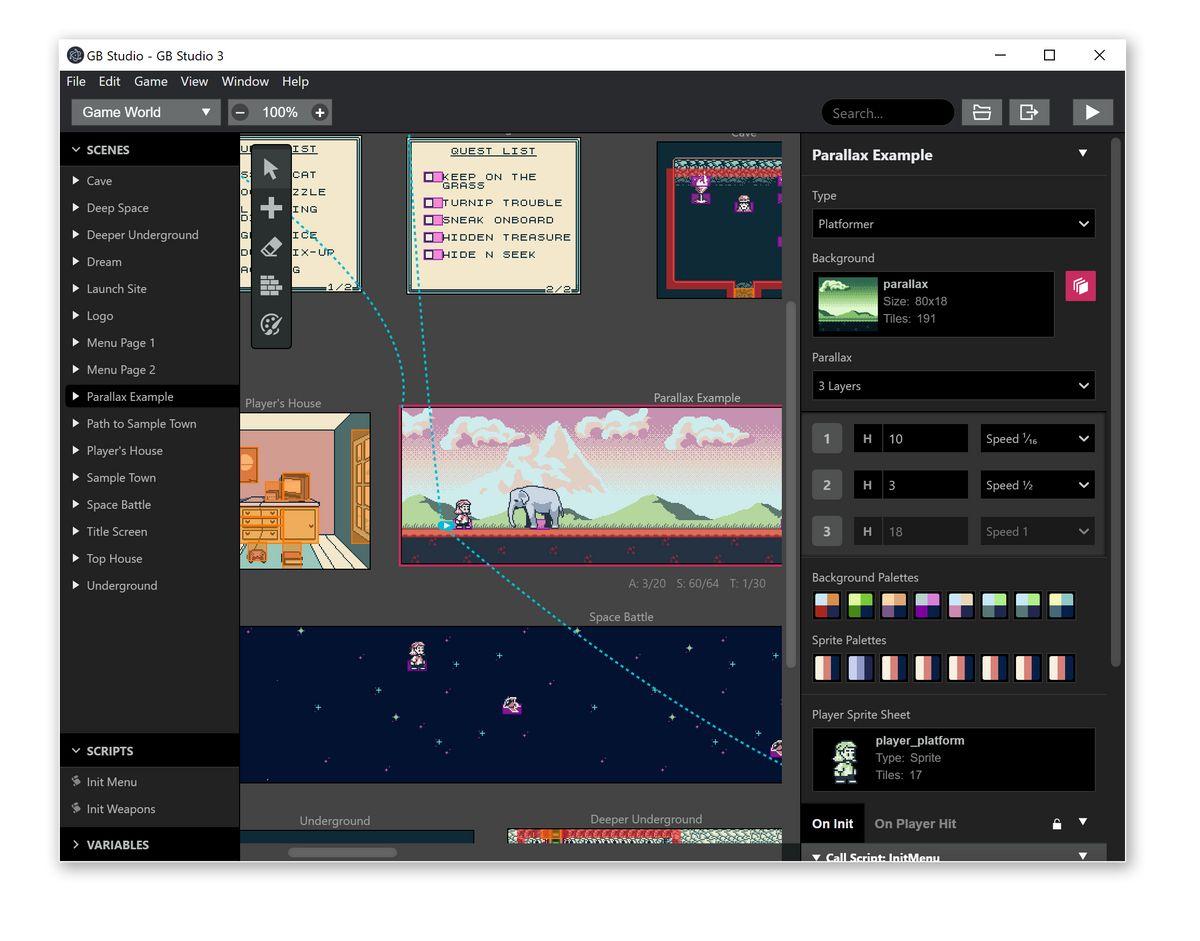Switch to the On Player Hit tab

coord(915,824)
